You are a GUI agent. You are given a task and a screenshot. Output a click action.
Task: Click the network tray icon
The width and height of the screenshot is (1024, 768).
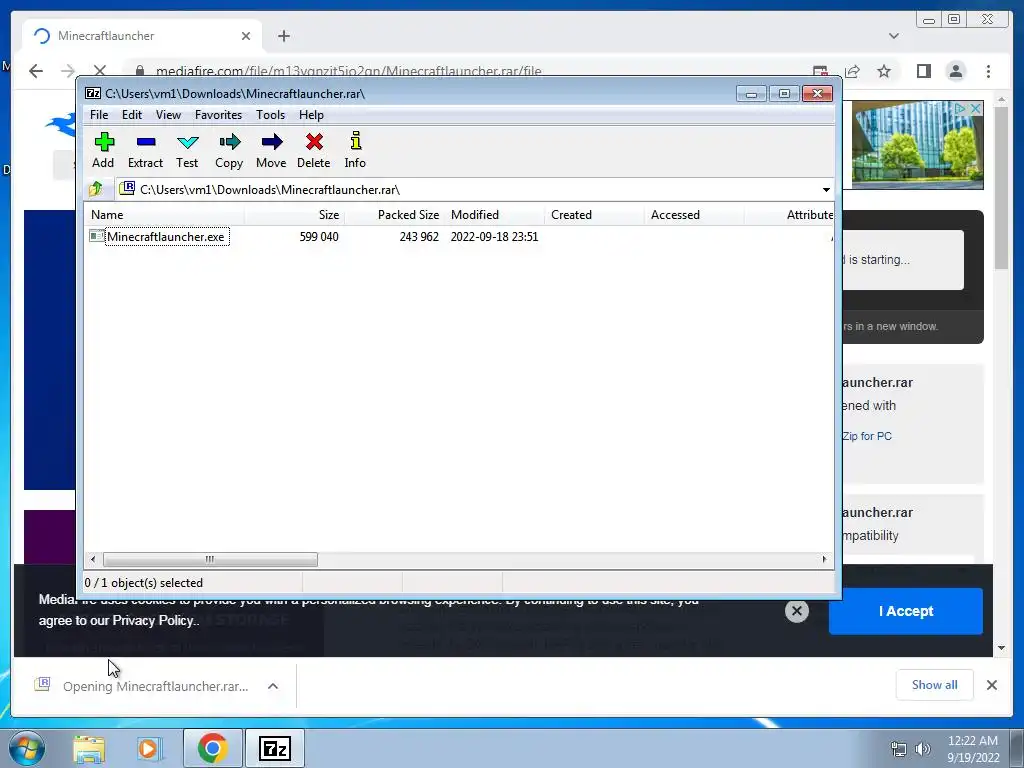tap(899, 749)
